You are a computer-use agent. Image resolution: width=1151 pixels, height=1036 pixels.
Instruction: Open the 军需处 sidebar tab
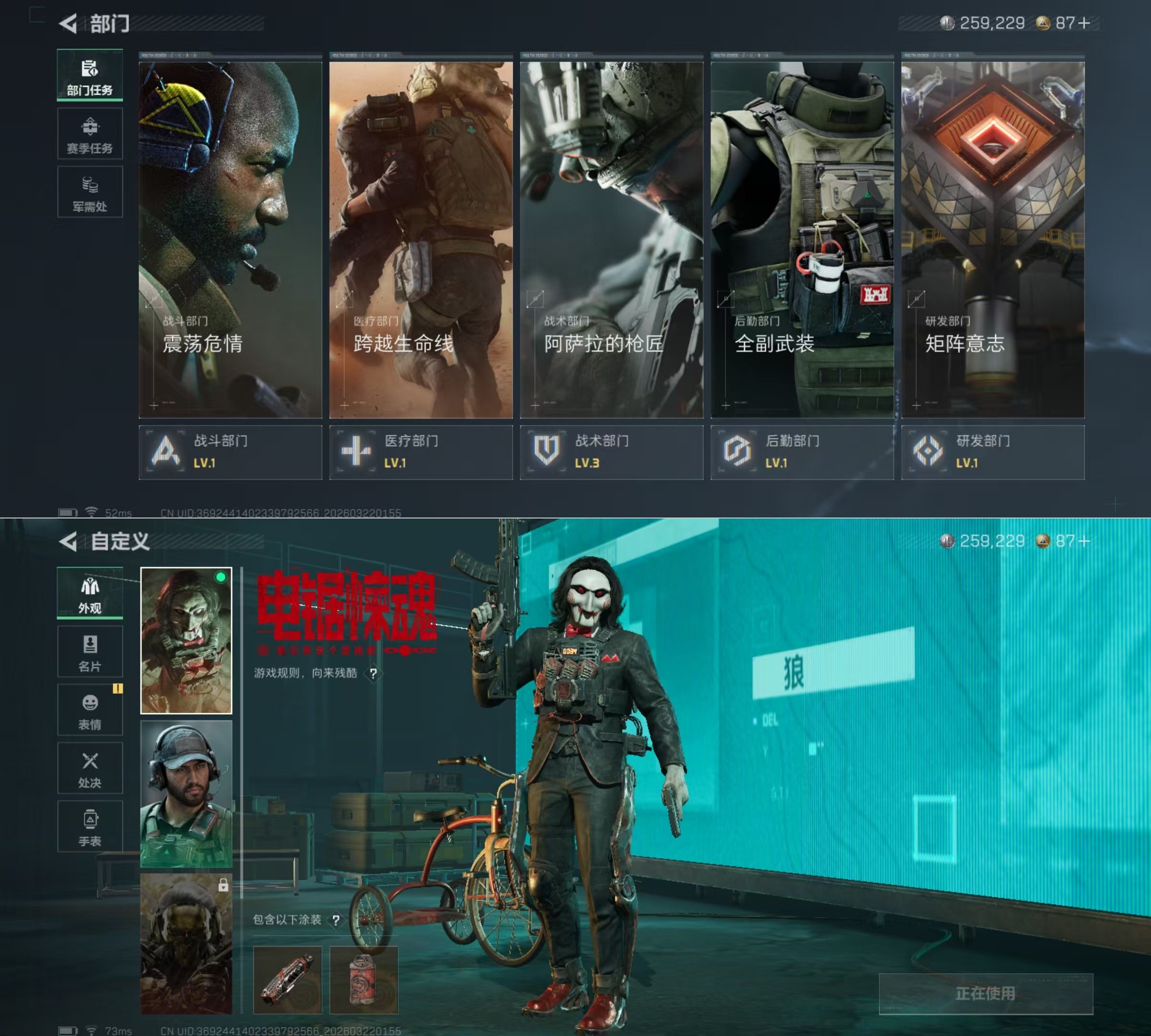pos(90,192)
